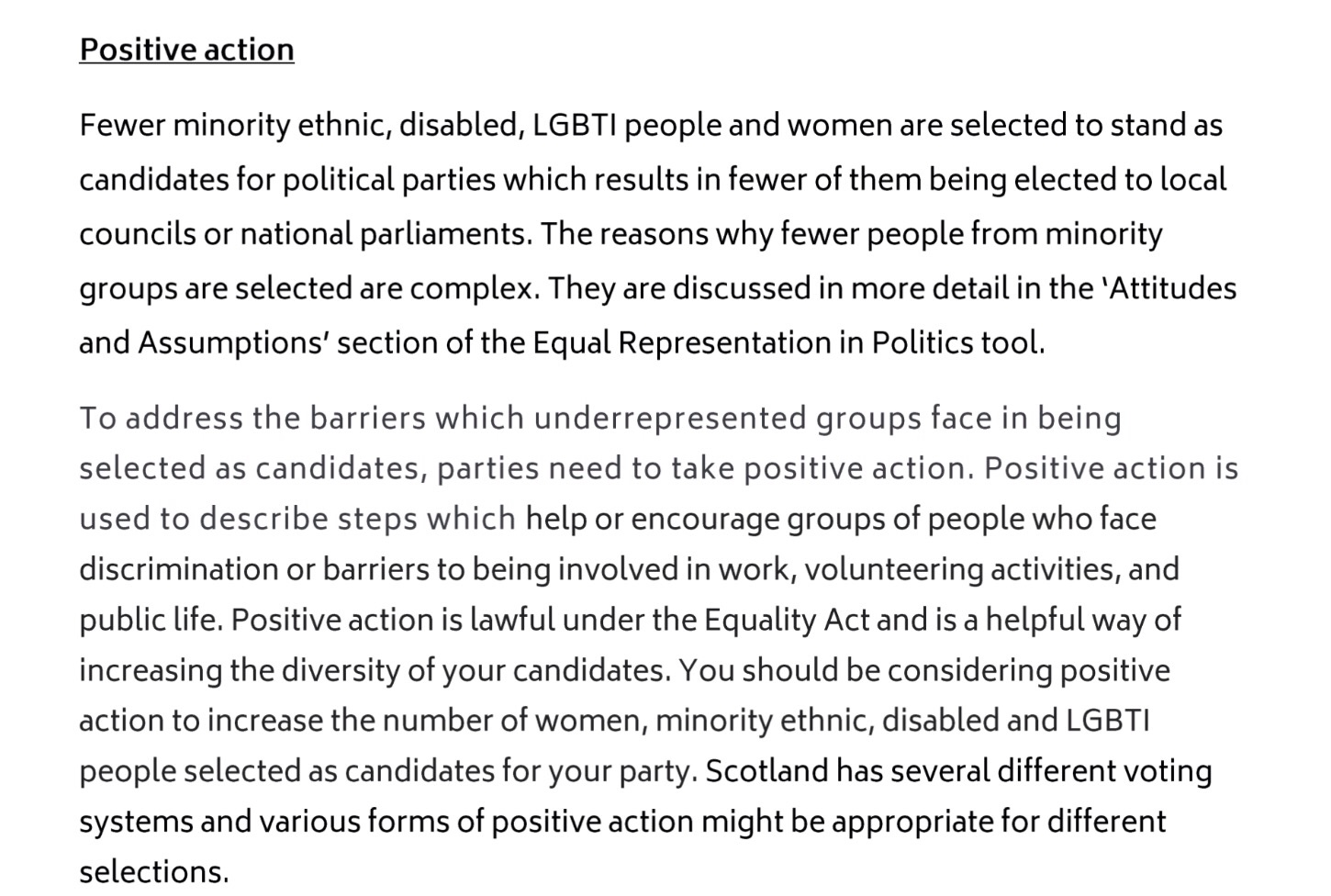Click the underlined "Positive action" heading
The height and width of the screenshot is (896, 1331).
point(186,50)
